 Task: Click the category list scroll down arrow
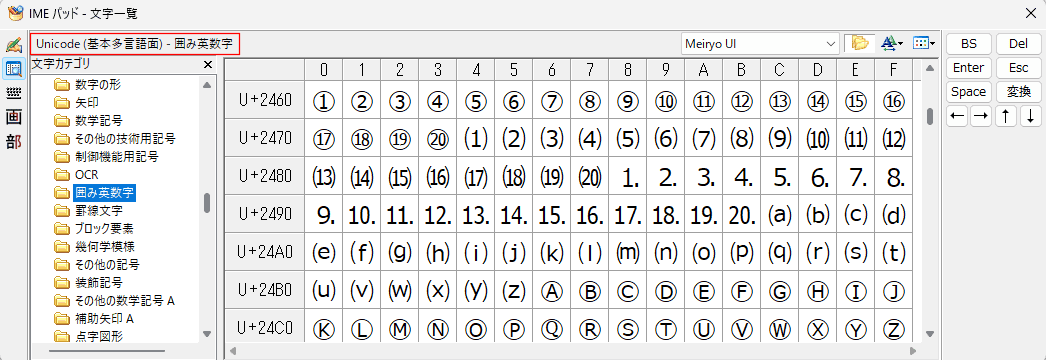[x=207, y=334]
